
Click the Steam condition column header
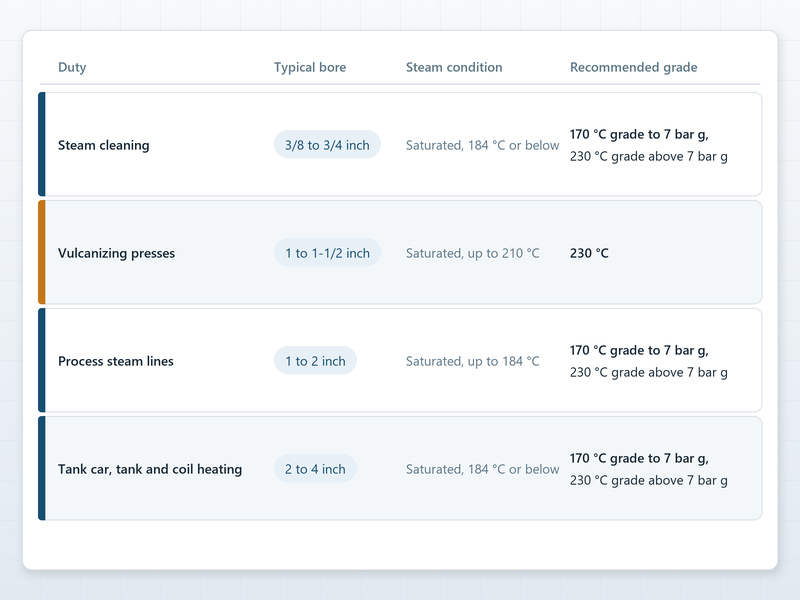pyautogui.click(x=454, y=67)
